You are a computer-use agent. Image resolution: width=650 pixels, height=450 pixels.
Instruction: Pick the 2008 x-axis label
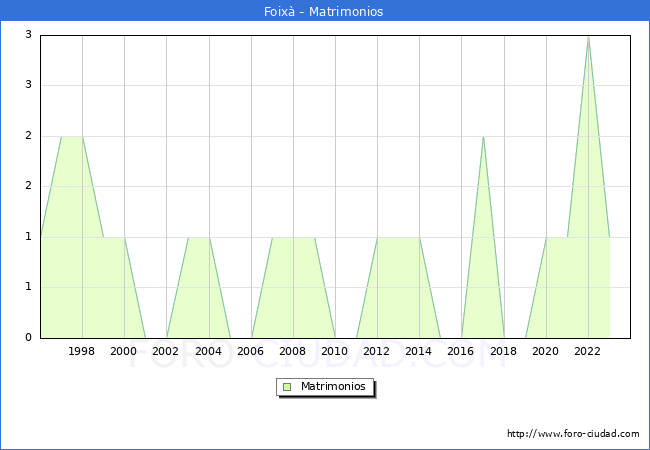click(x=293, y=351)
